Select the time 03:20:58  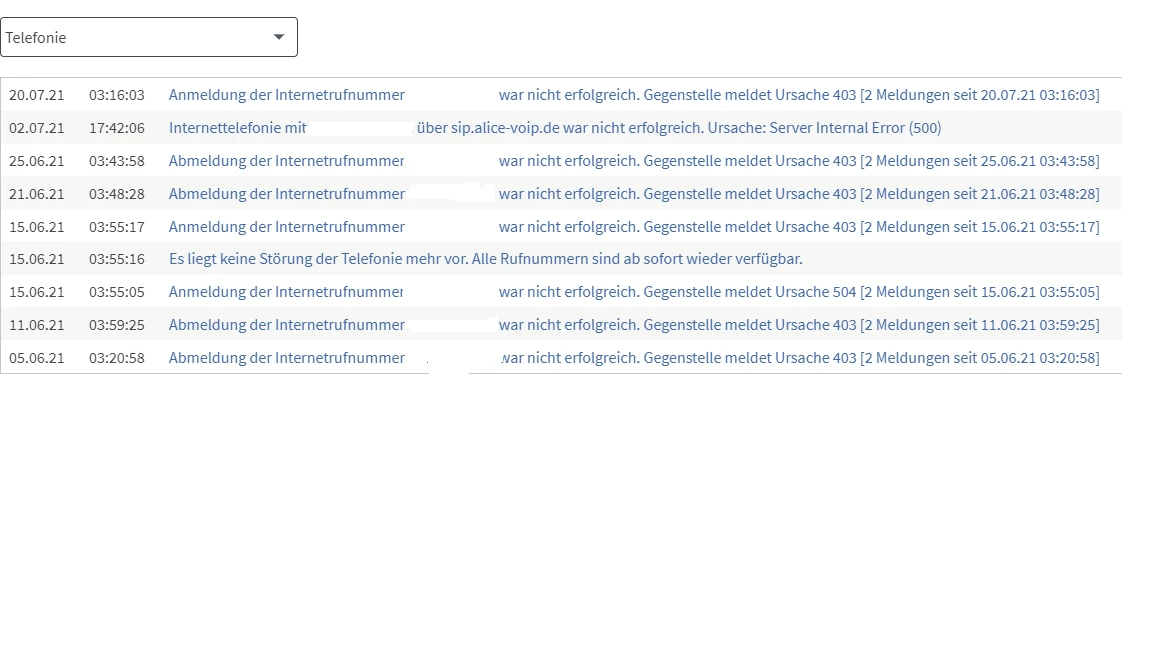[x=117, y=358]
